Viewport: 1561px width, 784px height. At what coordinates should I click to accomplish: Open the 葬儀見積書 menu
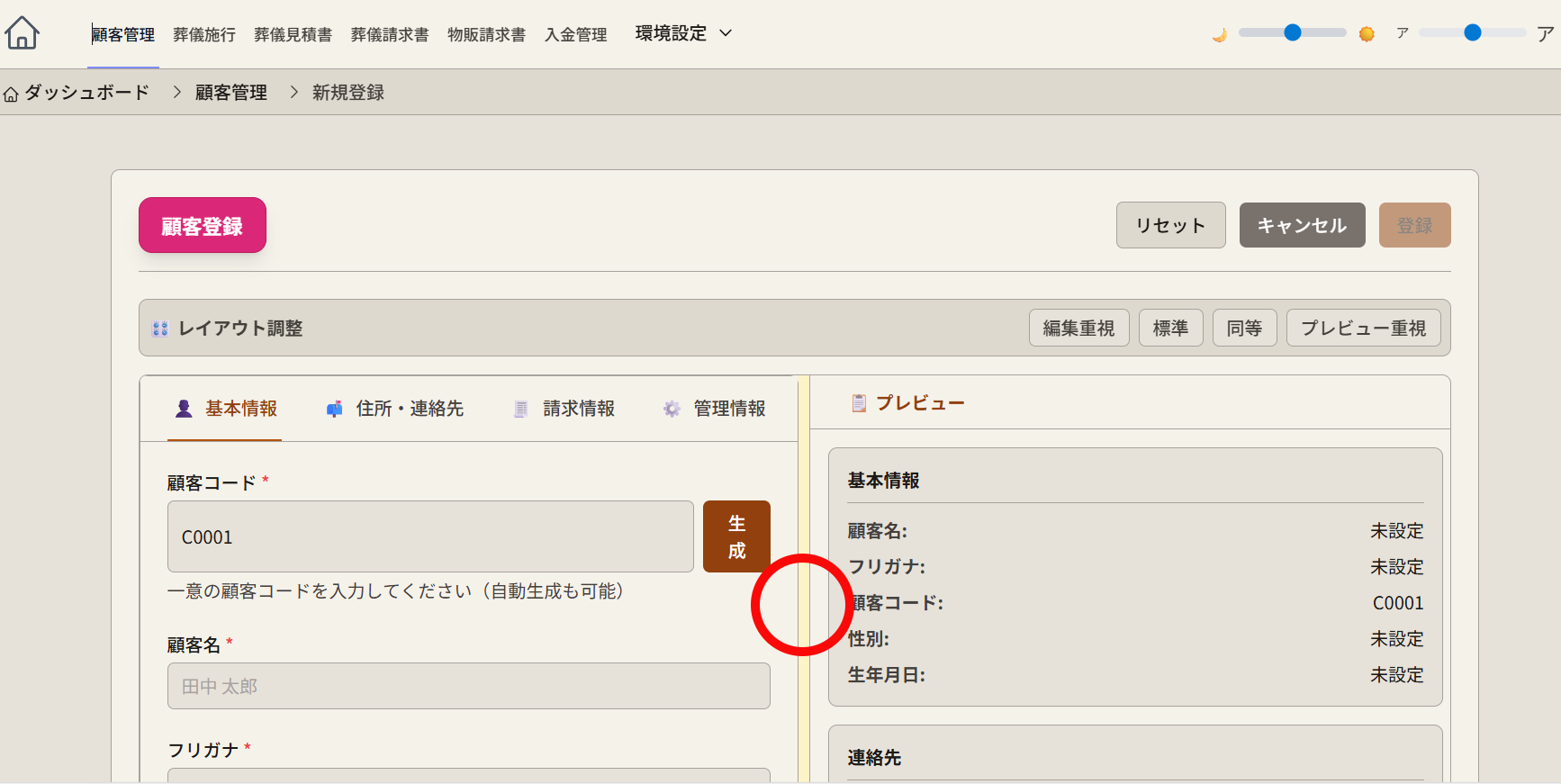click(x=293, y=34)
